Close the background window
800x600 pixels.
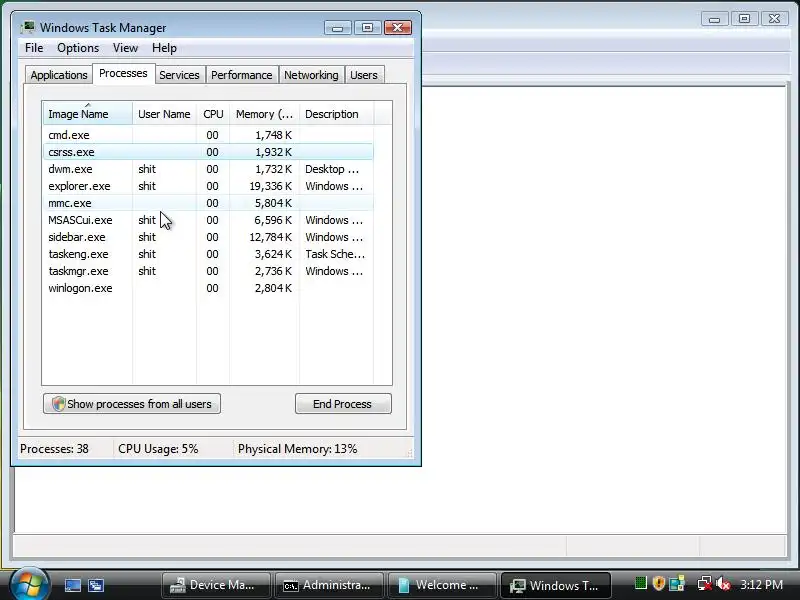pos(774,19)
